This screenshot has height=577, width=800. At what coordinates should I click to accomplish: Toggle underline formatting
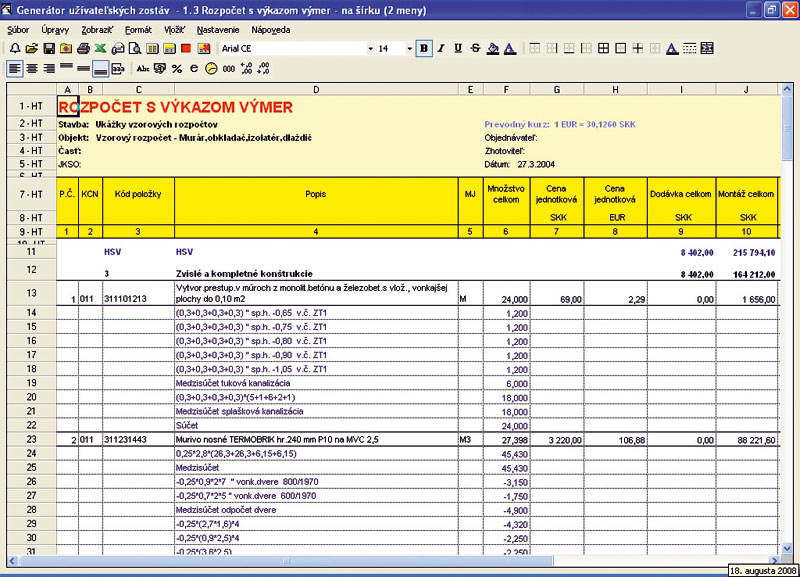458,48
